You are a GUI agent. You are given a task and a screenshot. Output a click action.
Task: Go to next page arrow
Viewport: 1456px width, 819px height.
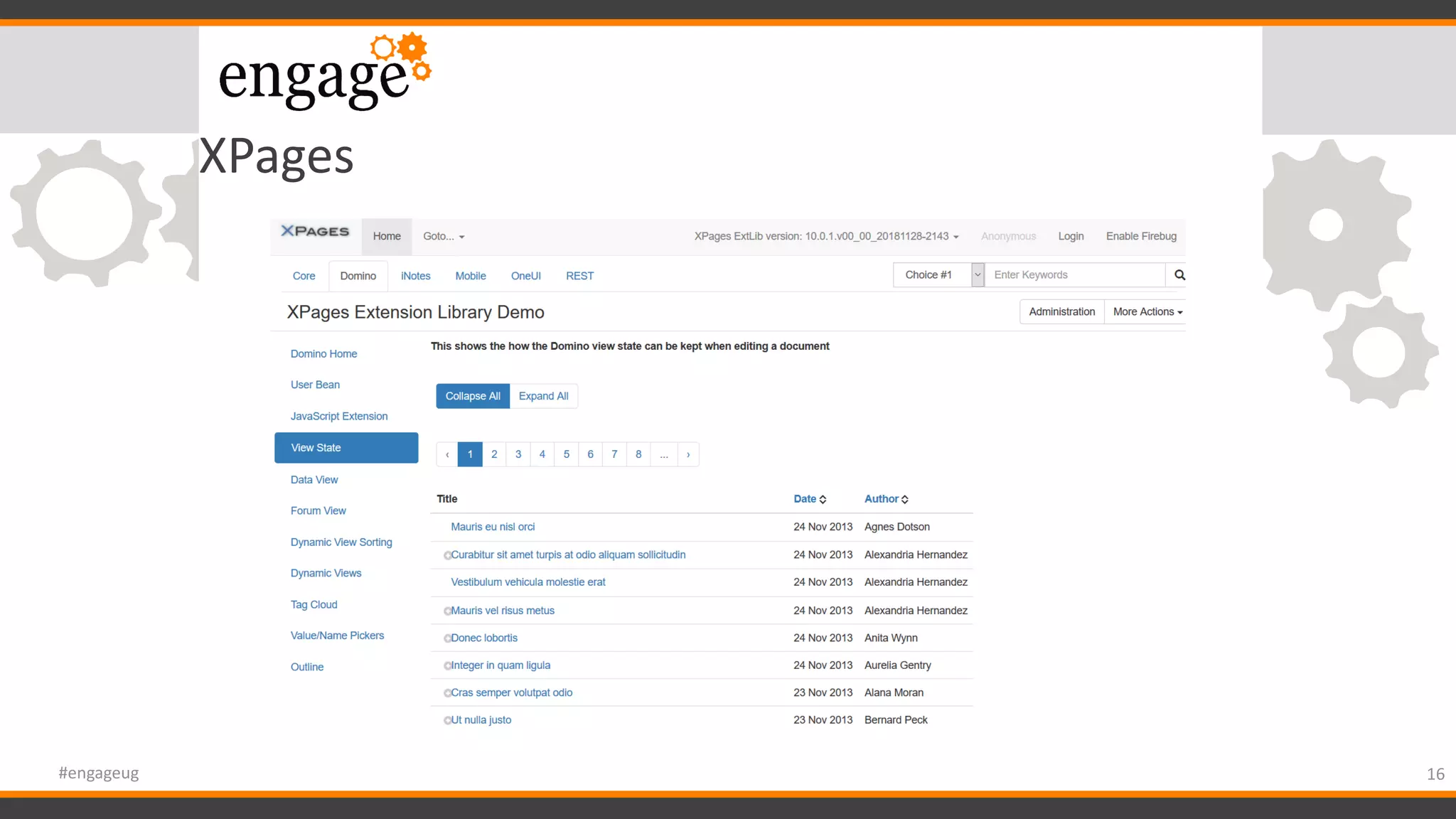tap(688, 454)
